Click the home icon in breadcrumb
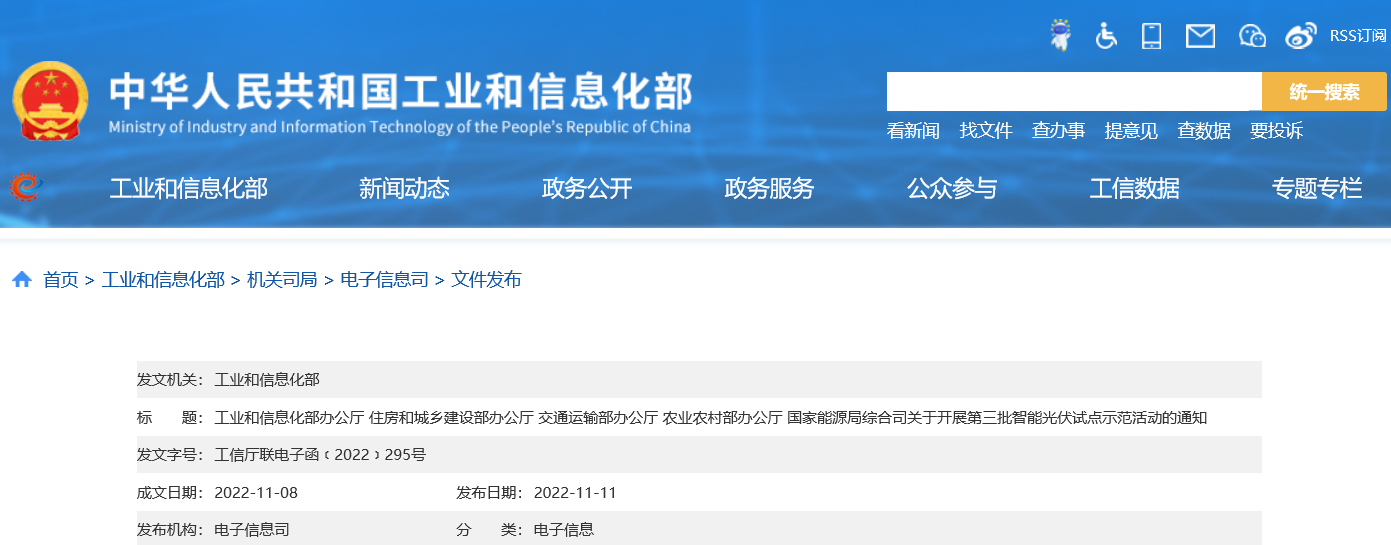Screen dimensions: 1391x545 [x=22, y=280]
